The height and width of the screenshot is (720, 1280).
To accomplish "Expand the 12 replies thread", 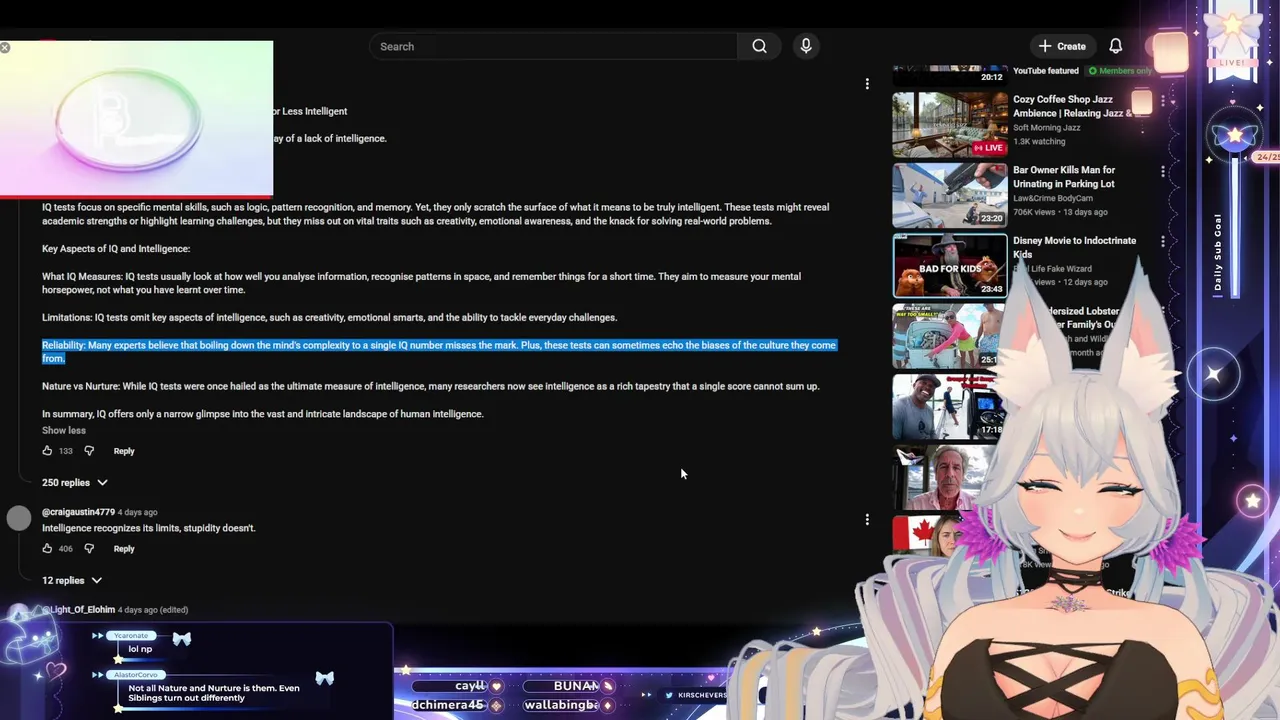I will [x=72, y=581].
